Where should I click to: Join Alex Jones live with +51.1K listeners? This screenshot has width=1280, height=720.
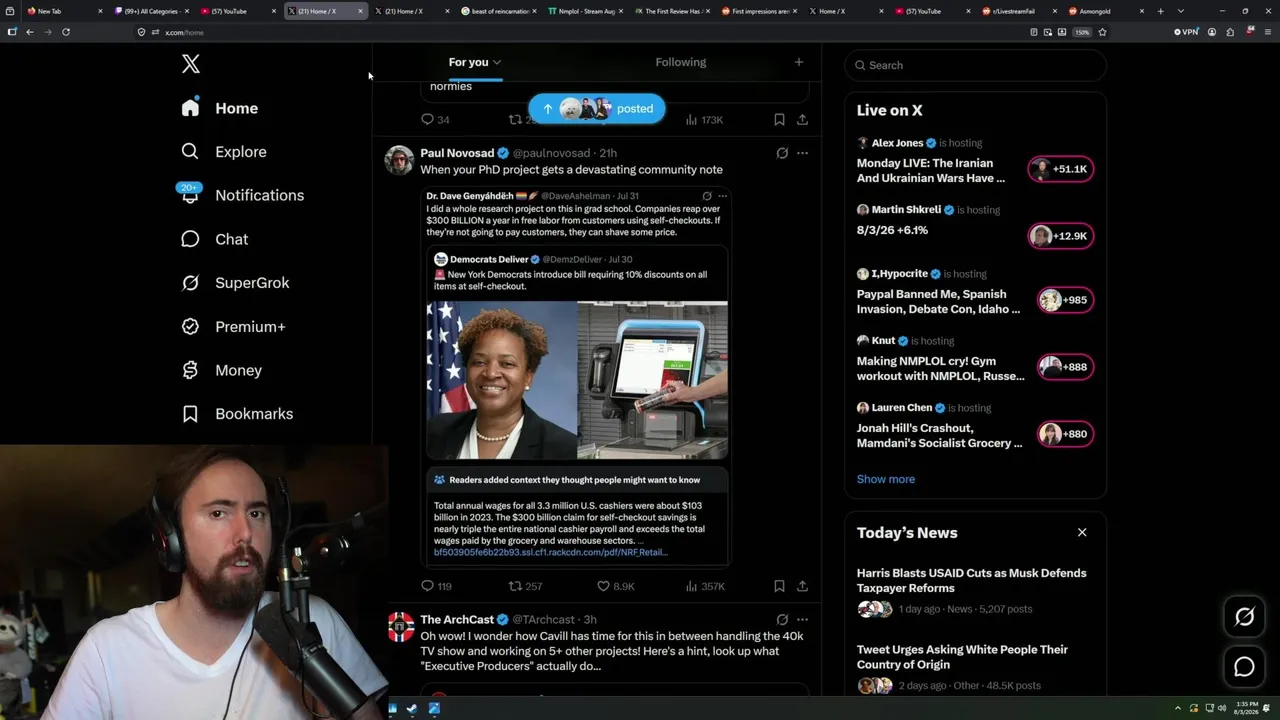click(x=1061, y=169)
